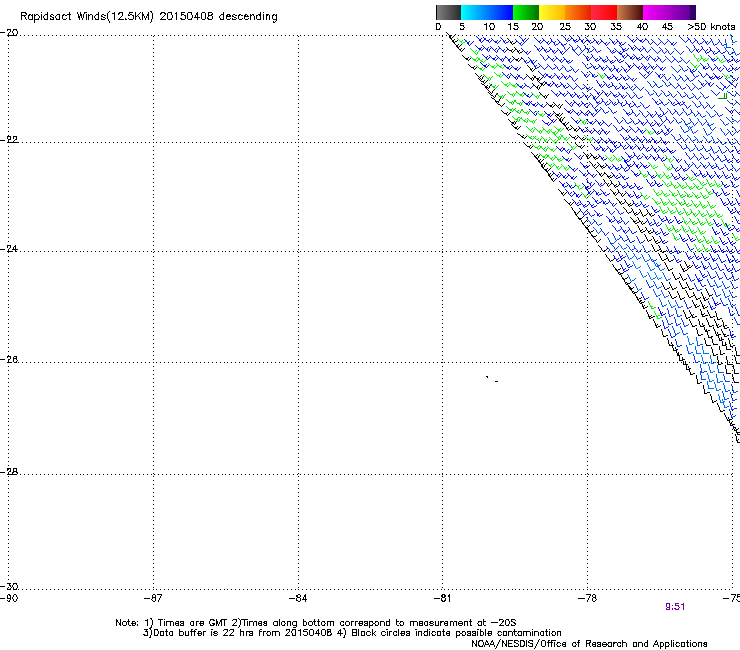Click the -81 longitude axis label

(x=442, y=599)
